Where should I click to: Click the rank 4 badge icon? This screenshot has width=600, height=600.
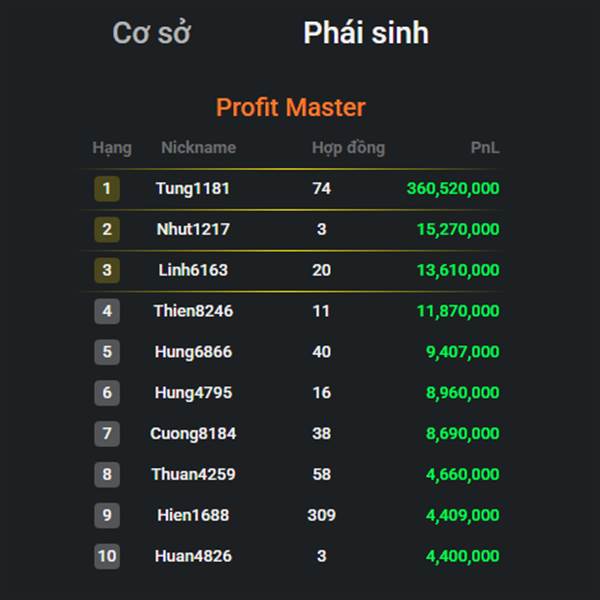point(107,311)
